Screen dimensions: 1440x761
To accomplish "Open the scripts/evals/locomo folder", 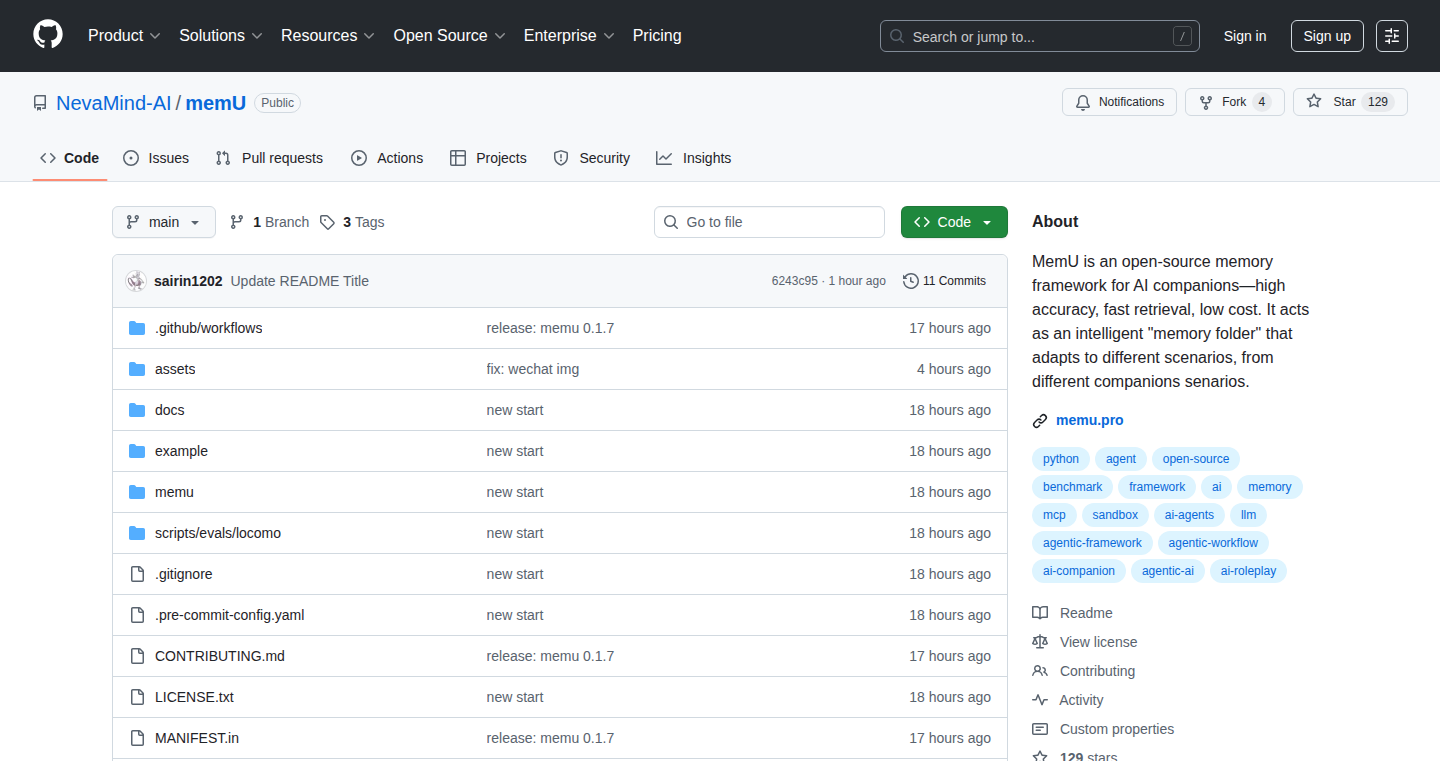I will click(218, 533).
